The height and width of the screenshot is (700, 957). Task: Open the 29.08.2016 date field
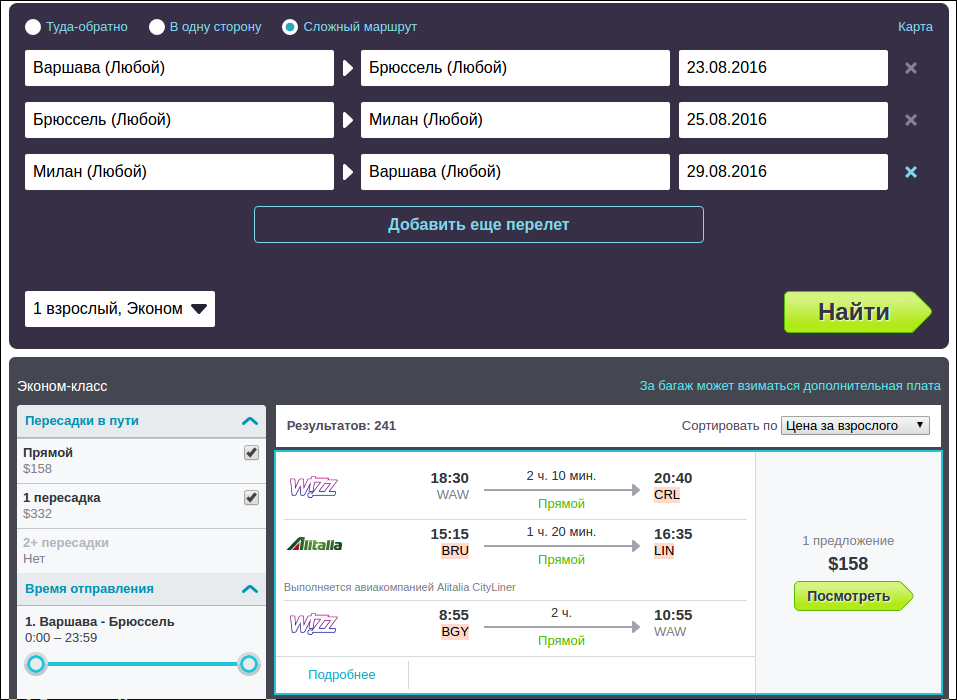(x=783, y=171)
